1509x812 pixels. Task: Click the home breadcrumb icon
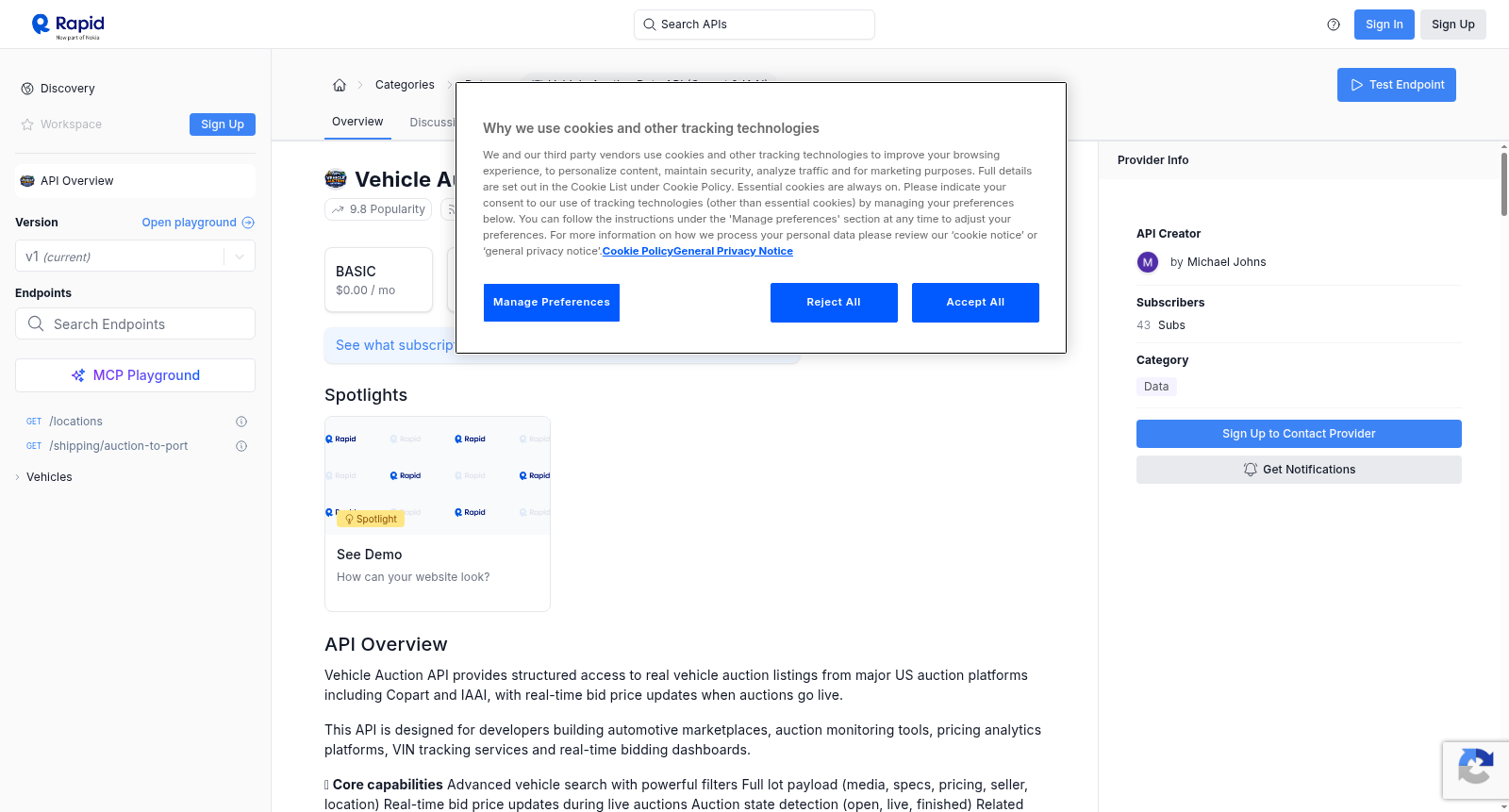click(340, 85)
